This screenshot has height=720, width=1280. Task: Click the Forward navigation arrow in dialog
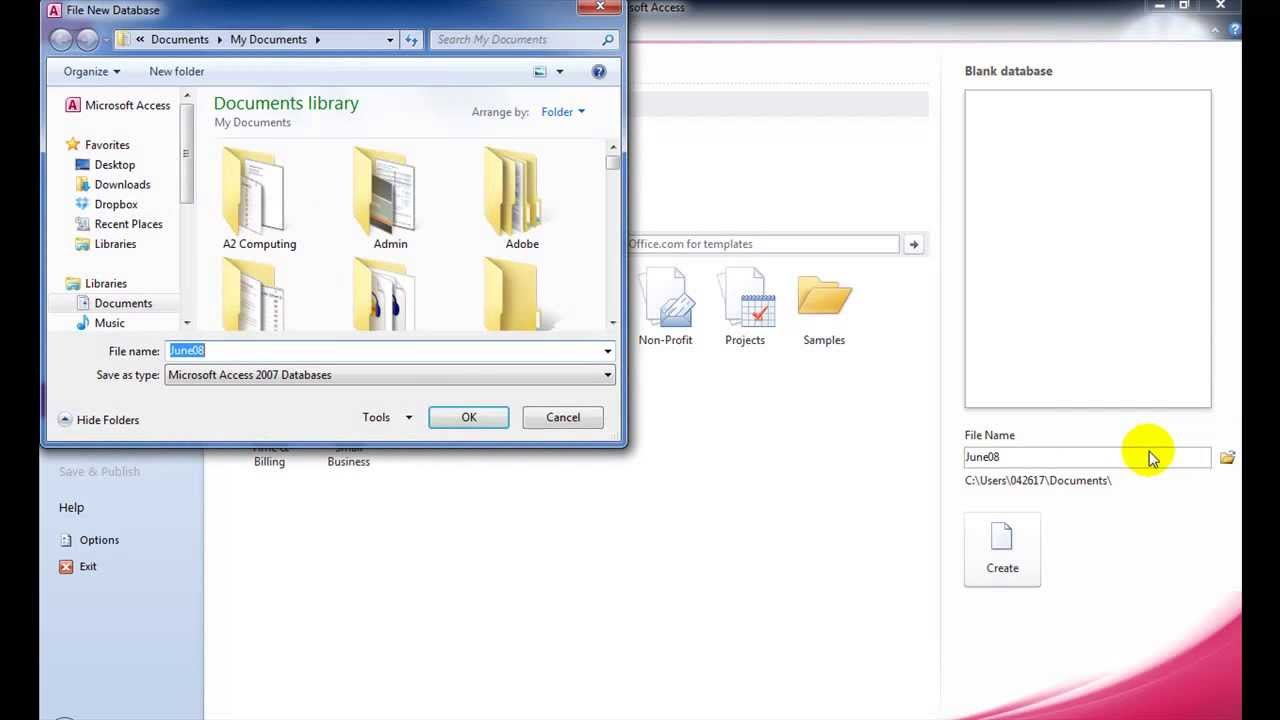[x=87, y=39]
